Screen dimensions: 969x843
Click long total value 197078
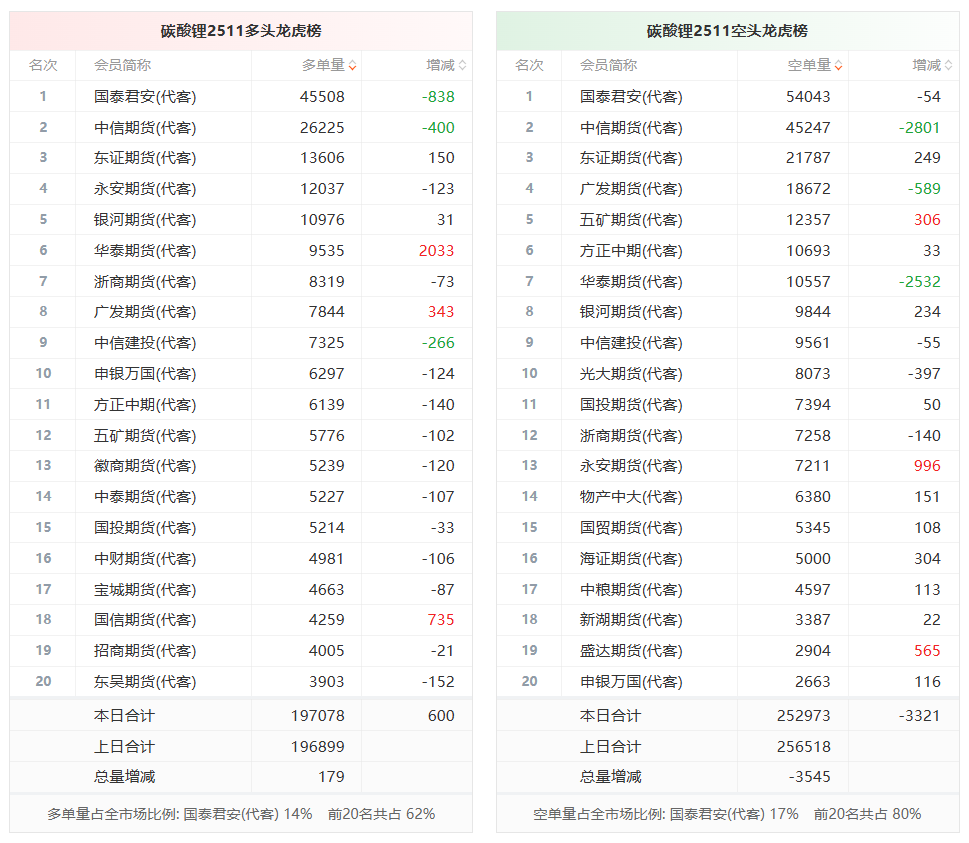tap(318, 716)
